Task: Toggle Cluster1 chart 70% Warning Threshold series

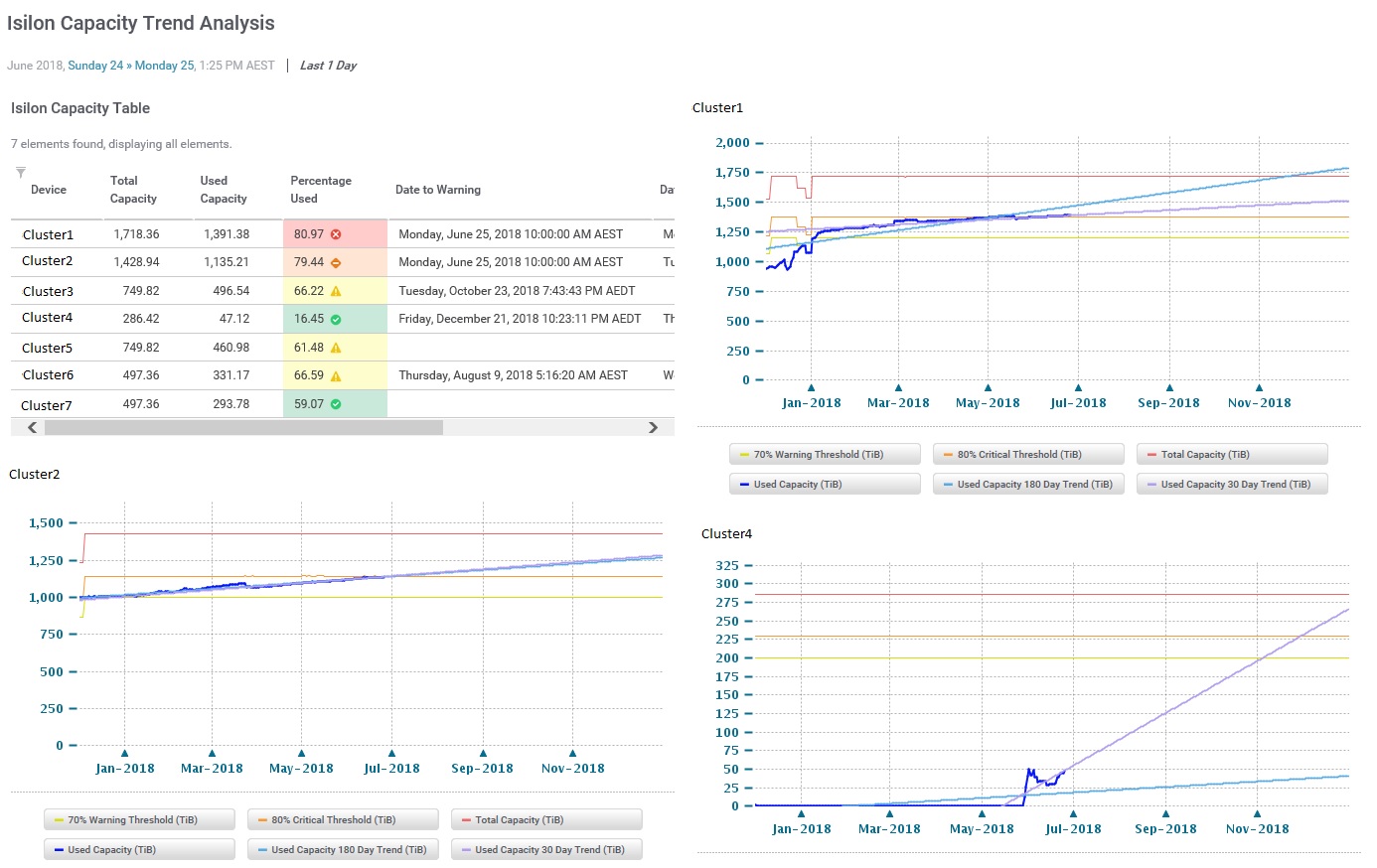Action: [825, 455]
